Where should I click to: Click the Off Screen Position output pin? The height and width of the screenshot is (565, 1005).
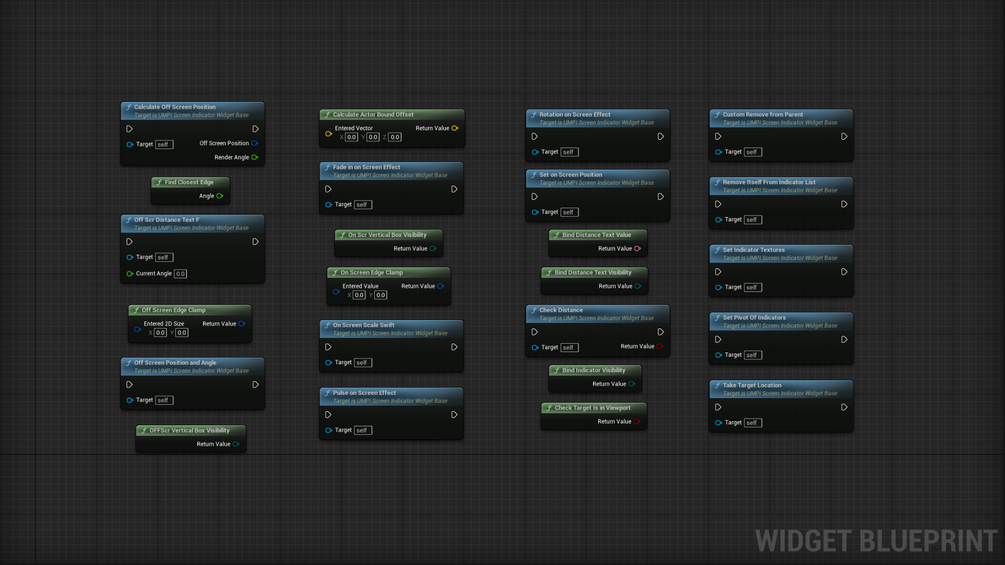pyautogui.click(x=254, y=143)
